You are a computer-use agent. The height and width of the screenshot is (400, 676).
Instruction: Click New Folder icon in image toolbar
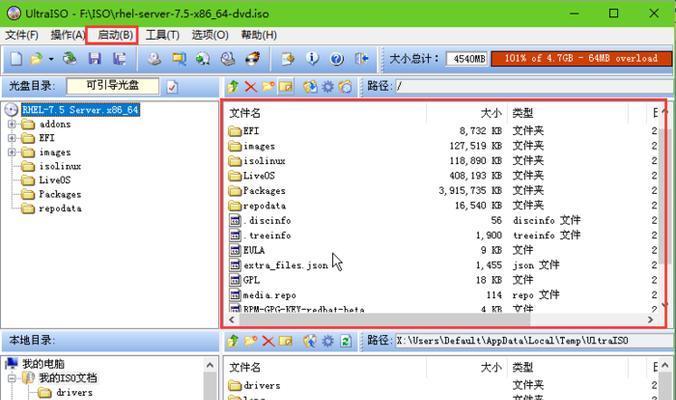click(268, 87)
